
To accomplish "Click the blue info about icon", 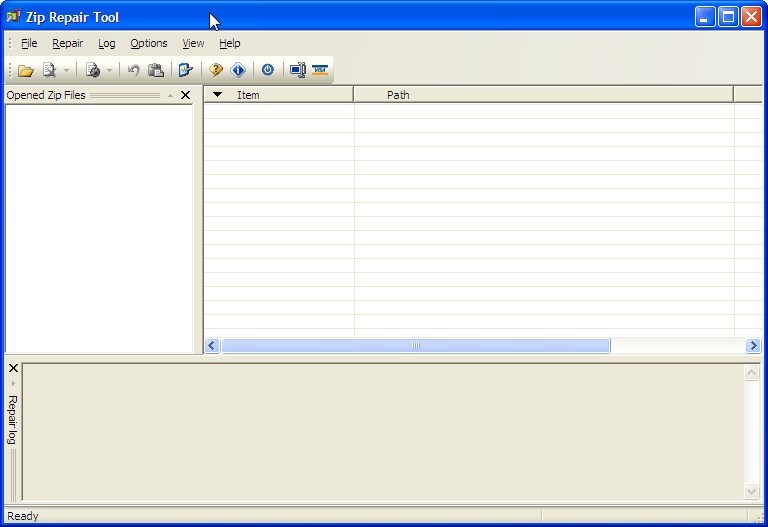I will pyautogui.click(x=238, y=70).
